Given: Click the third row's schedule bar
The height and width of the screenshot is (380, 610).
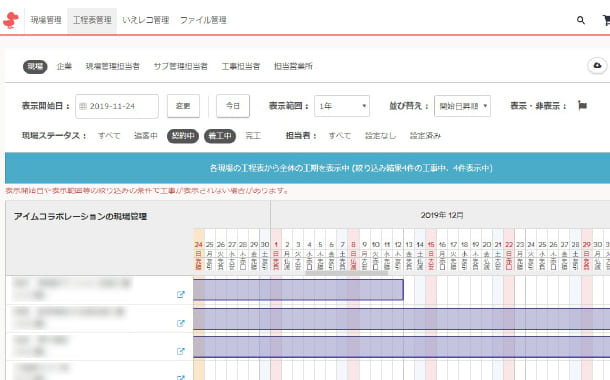Looking at the screenshot, I should pyautogui.click(x=401, y=347).
